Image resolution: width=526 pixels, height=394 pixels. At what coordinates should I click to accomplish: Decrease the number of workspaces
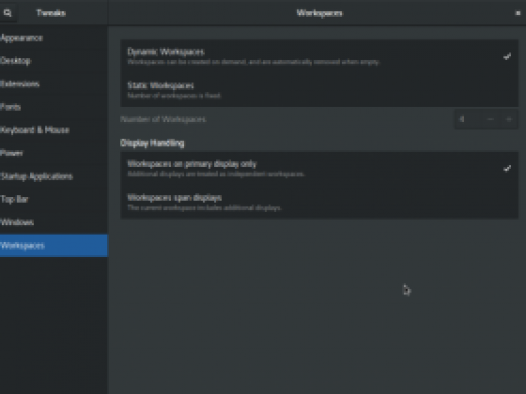(490, 119)
